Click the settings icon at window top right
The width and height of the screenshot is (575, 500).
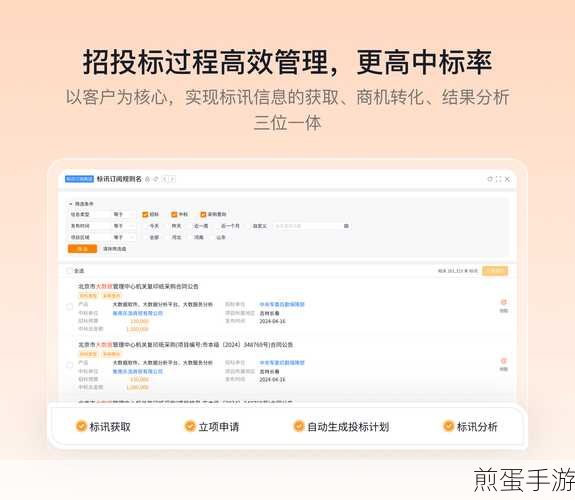click(490, 179)
